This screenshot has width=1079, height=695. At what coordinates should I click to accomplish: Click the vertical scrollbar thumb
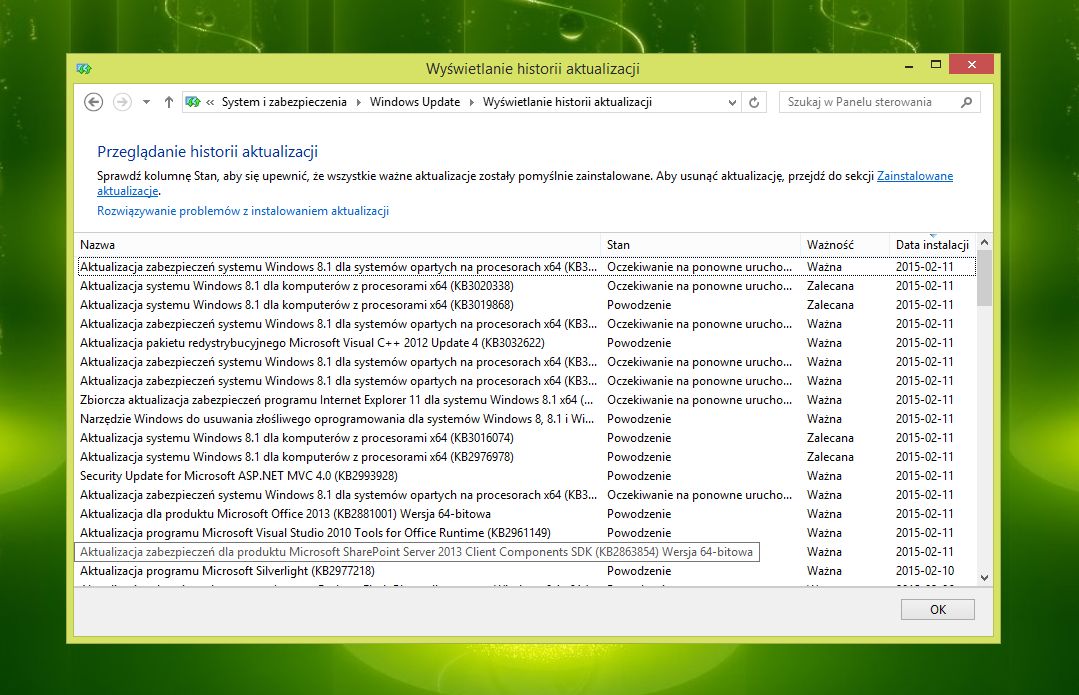984,278
